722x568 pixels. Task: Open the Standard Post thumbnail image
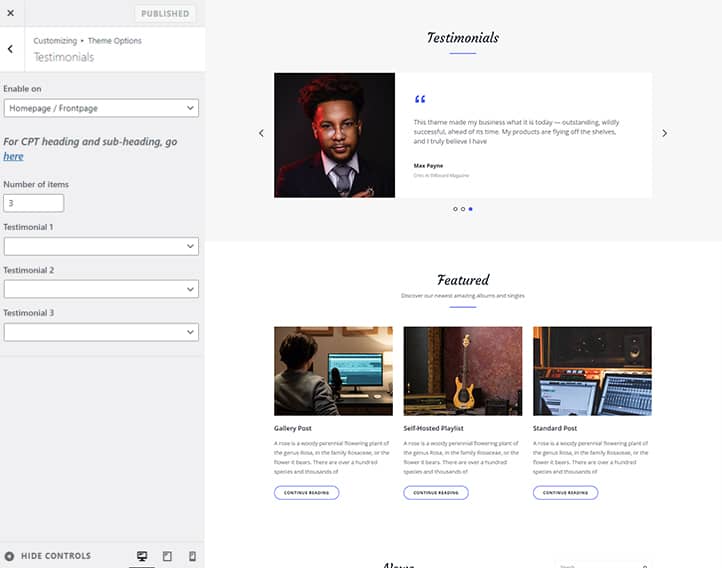(x=592, y=371)
